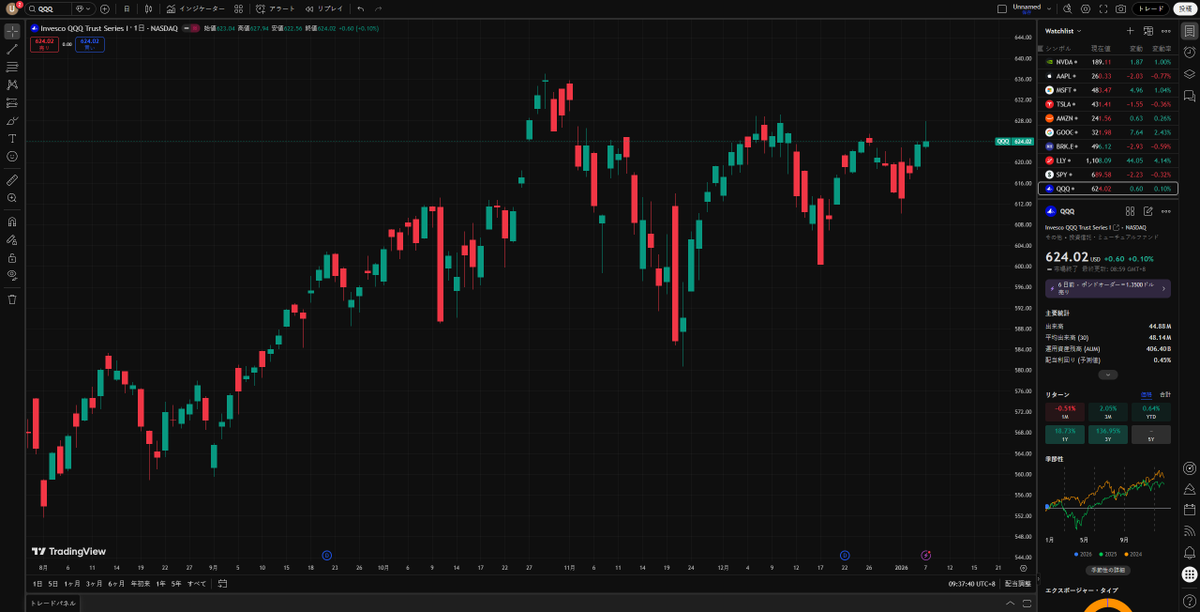Open the candlestick chart type menu
Screen dimensions: 1200x612
pyautogui.click(x=147, y=9)
